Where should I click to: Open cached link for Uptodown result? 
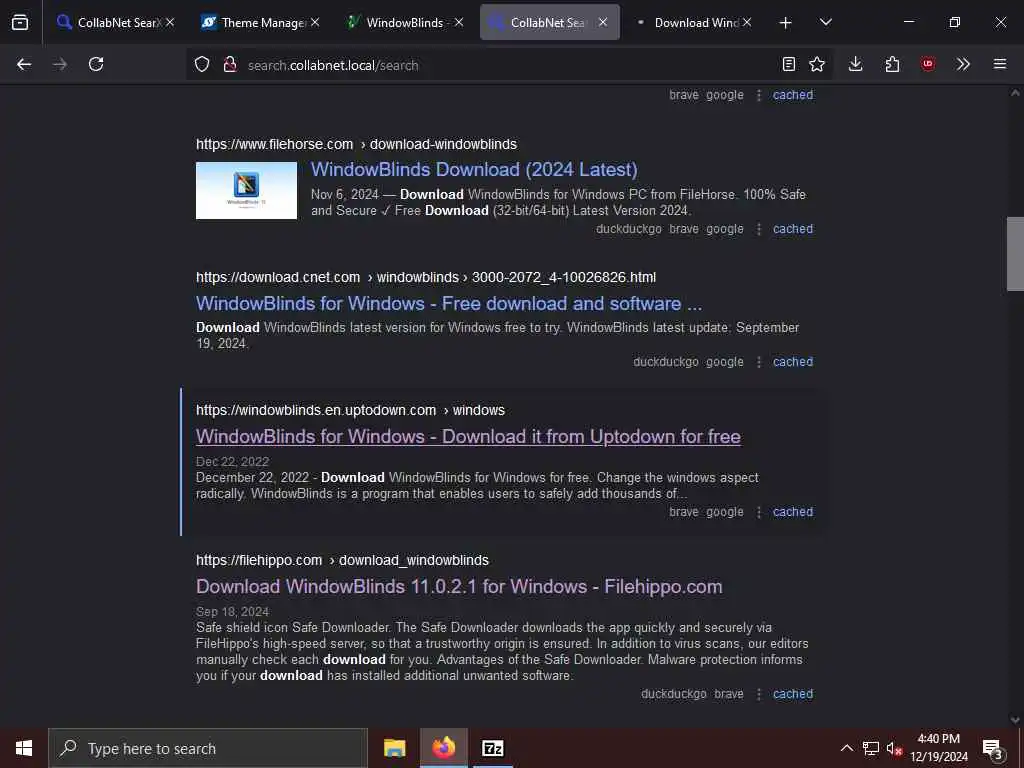[x=793, y=512]
